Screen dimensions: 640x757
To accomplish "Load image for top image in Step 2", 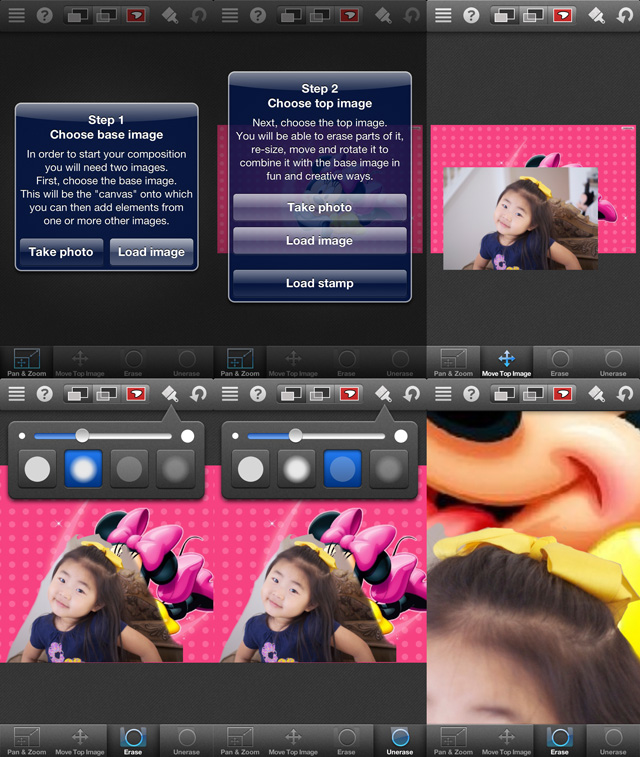I will (x=320, y=240).
